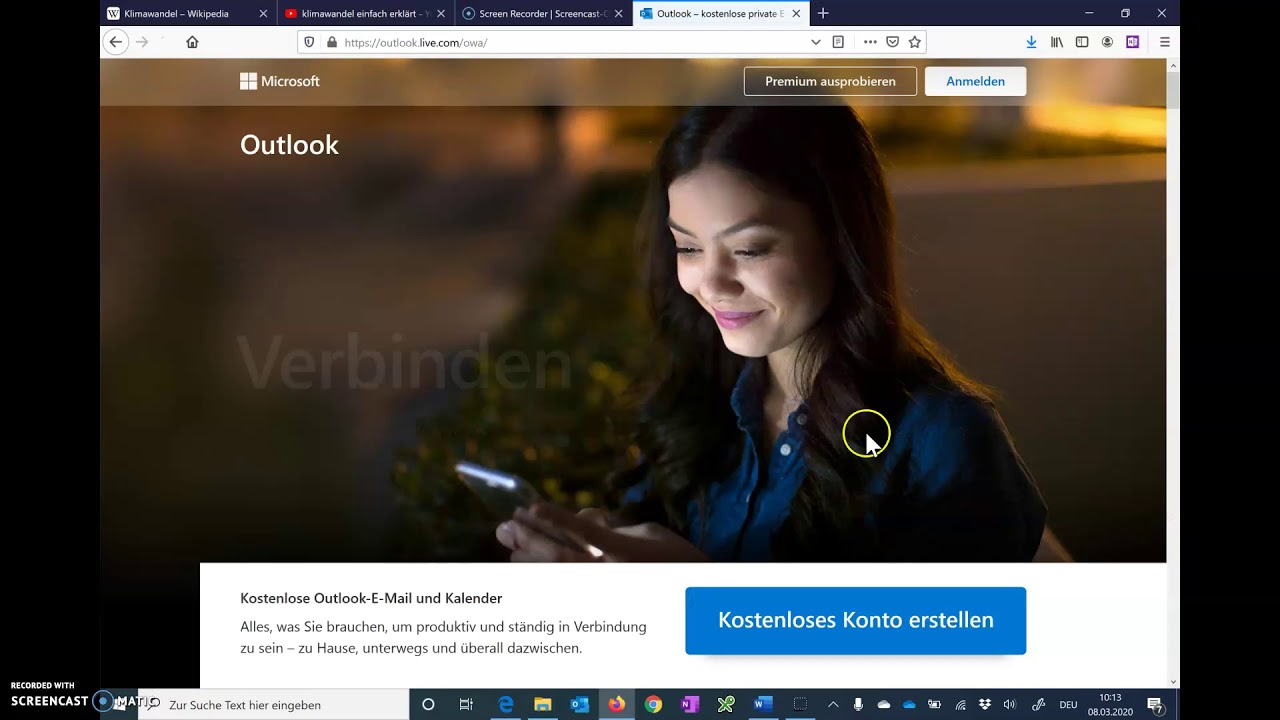View site security padlock info

pos(331,42)
